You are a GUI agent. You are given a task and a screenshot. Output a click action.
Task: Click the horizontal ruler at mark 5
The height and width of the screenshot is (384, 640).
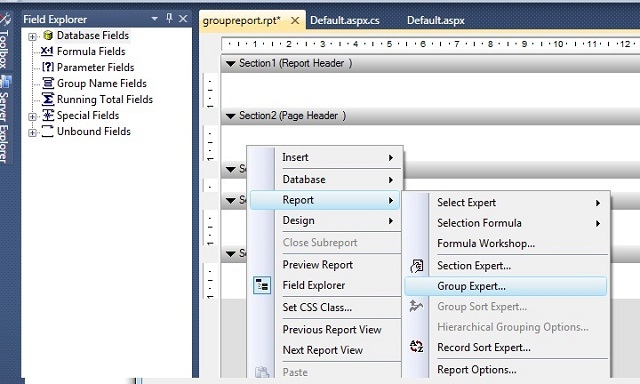(389, 44)
